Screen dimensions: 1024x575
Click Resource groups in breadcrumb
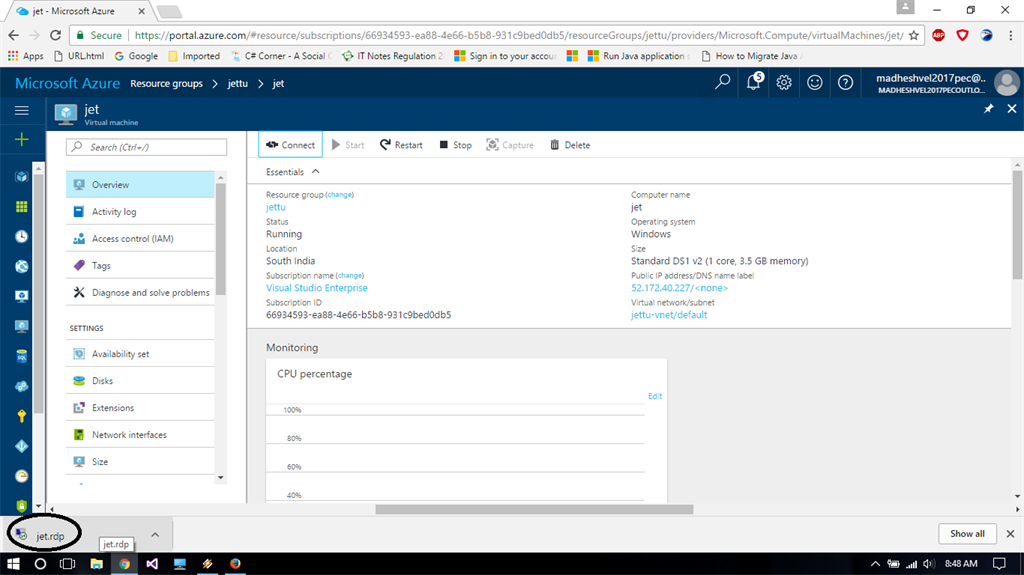click(166, 84)
